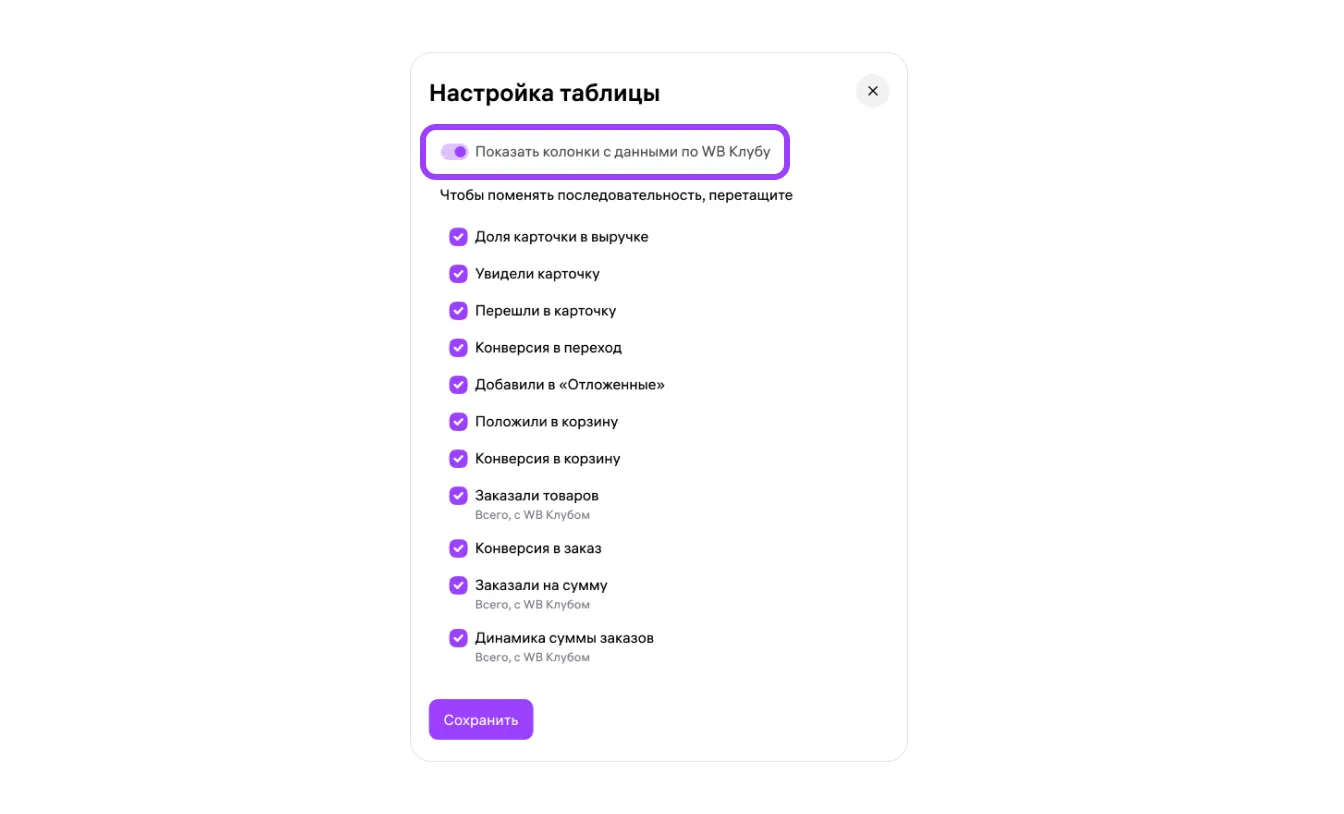Click the Положили в корзину label
1344x814 pixels.
[546, 422]
